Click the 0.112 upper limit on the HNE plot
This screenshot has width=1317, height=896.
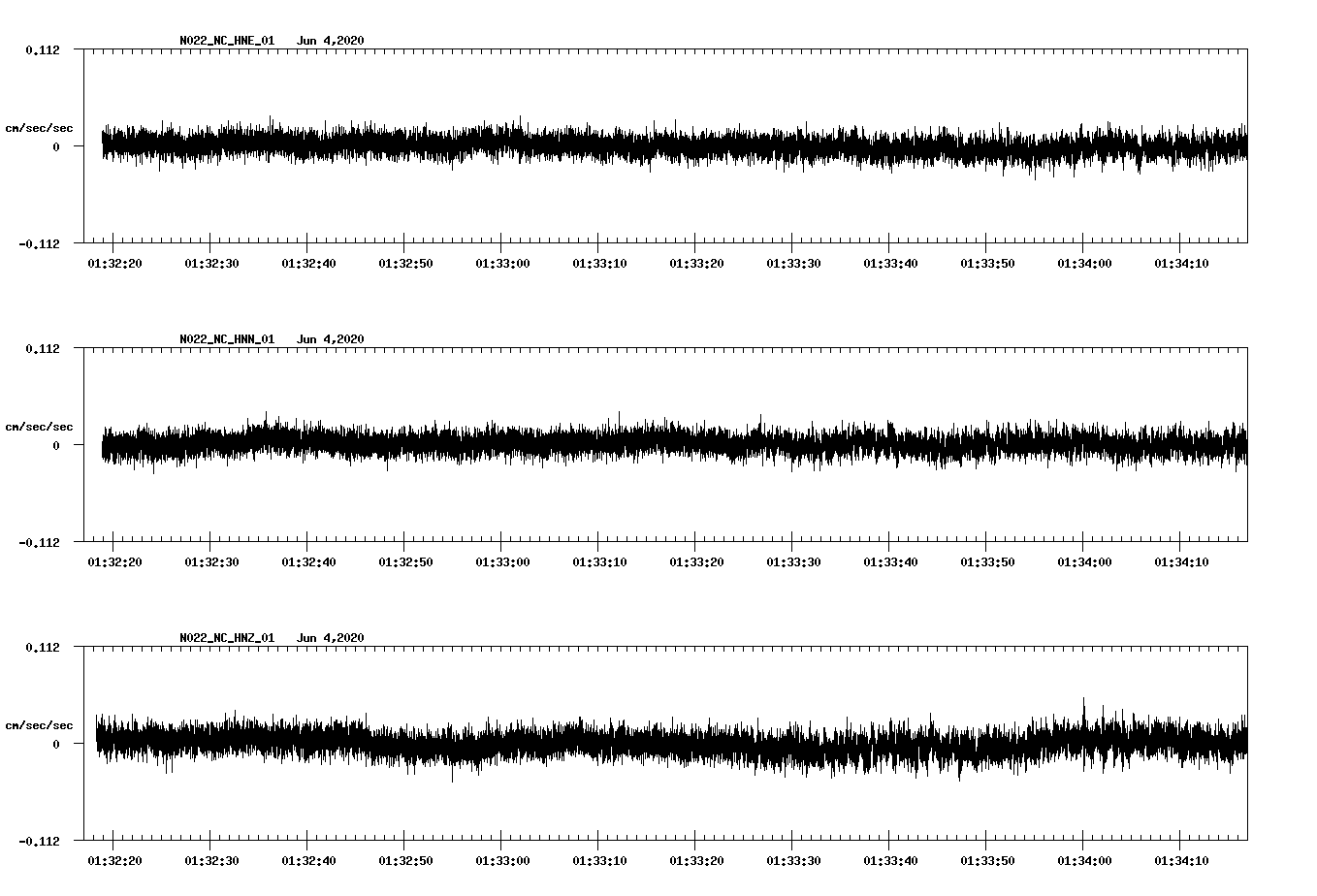pos(43,50)
